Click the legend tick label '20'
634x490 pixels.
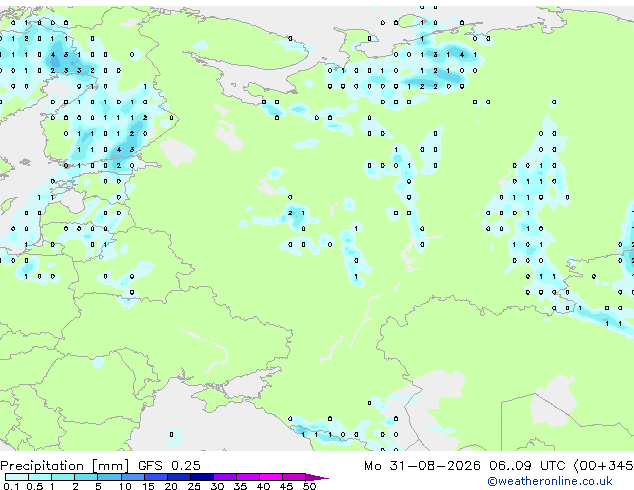[x=171, y=486]
